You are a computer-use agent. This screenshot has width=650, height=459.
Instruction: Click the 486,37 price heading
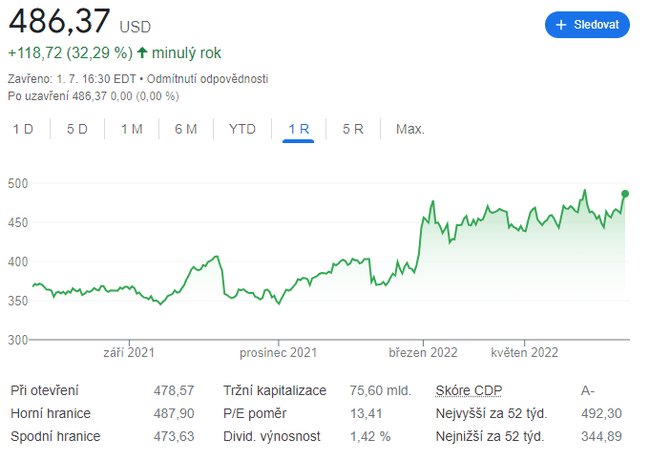click(x=58, y=22)
